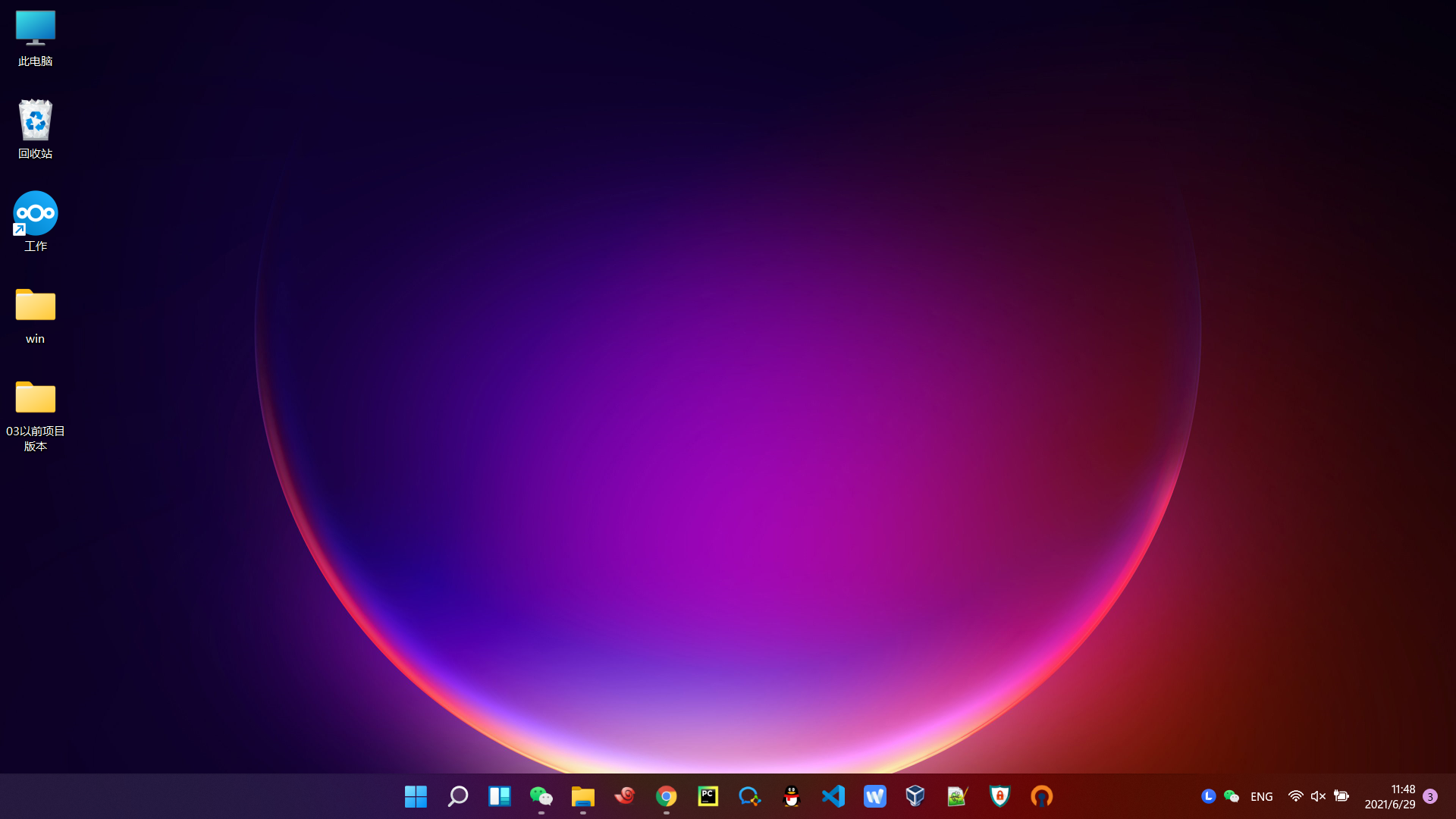The height and width of the screenshot is (819, 1456).
Task: Open the clock showing 11:48 2021/6/29
Action: (x=1389, y=796)
